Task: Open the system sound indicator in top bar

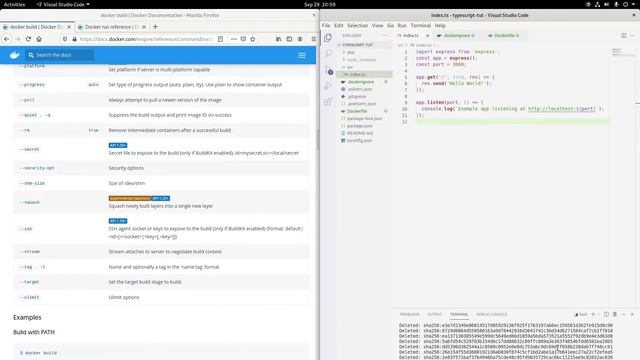Action: click(607, 4)
